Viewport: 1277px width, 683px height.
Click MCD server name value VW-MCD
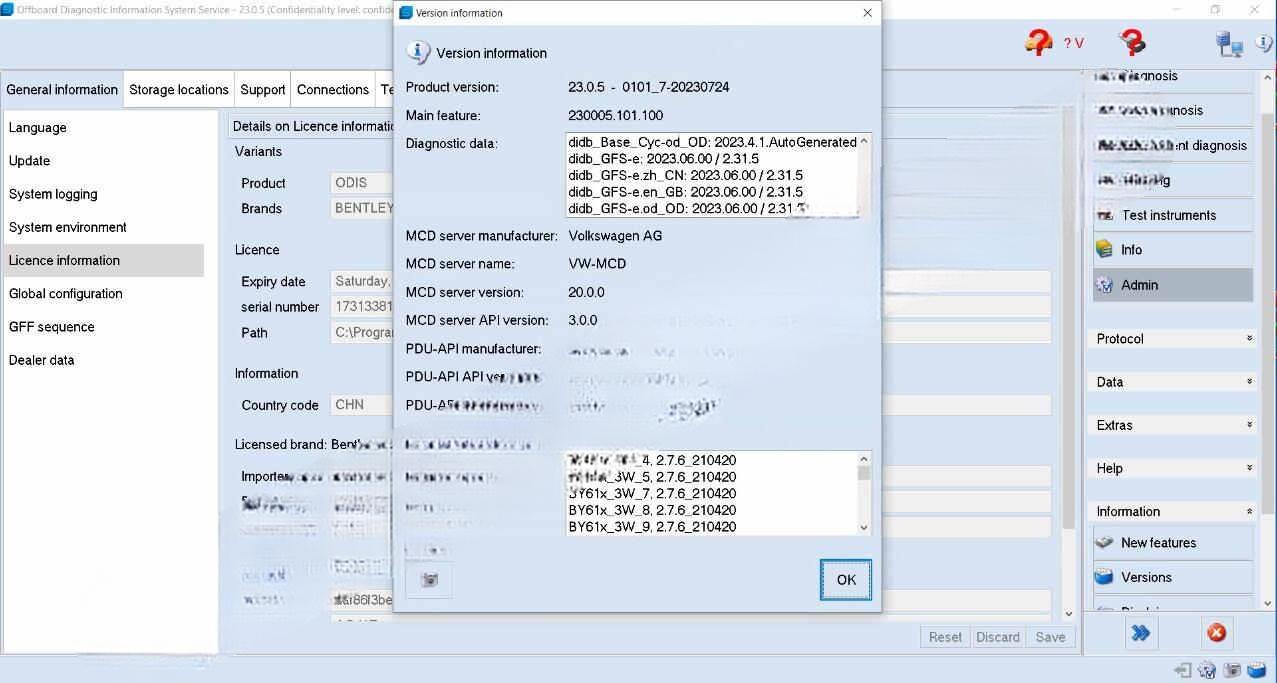coord(597,264)
